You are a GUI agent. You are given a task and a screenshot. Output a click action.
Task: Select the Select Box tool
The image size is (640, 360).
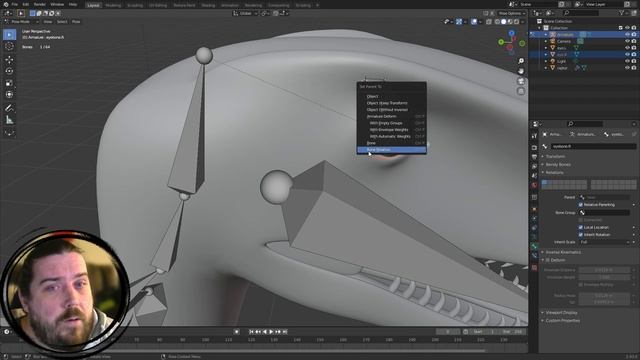[x=9, y=35]
